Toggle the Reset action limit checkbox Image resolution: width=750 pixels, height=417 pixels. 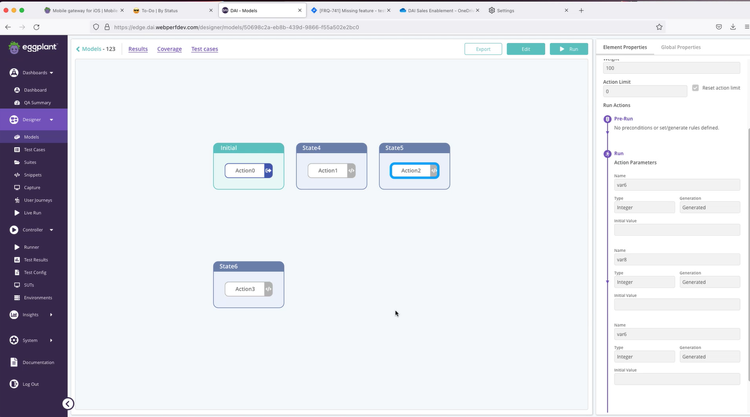tap(696, 88)
